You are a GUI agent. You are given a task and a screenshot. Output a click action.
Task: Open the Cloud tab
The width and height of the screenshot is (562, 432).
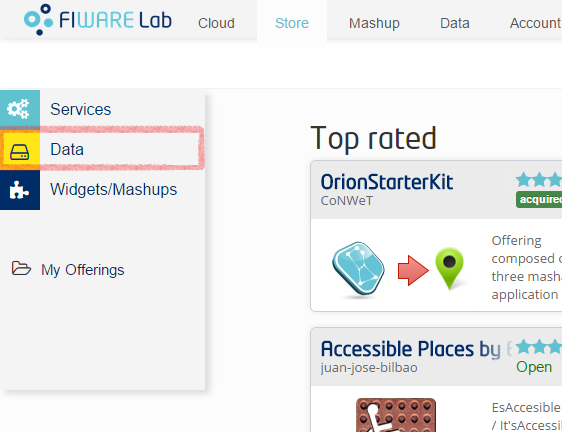(x=216, y=23)
